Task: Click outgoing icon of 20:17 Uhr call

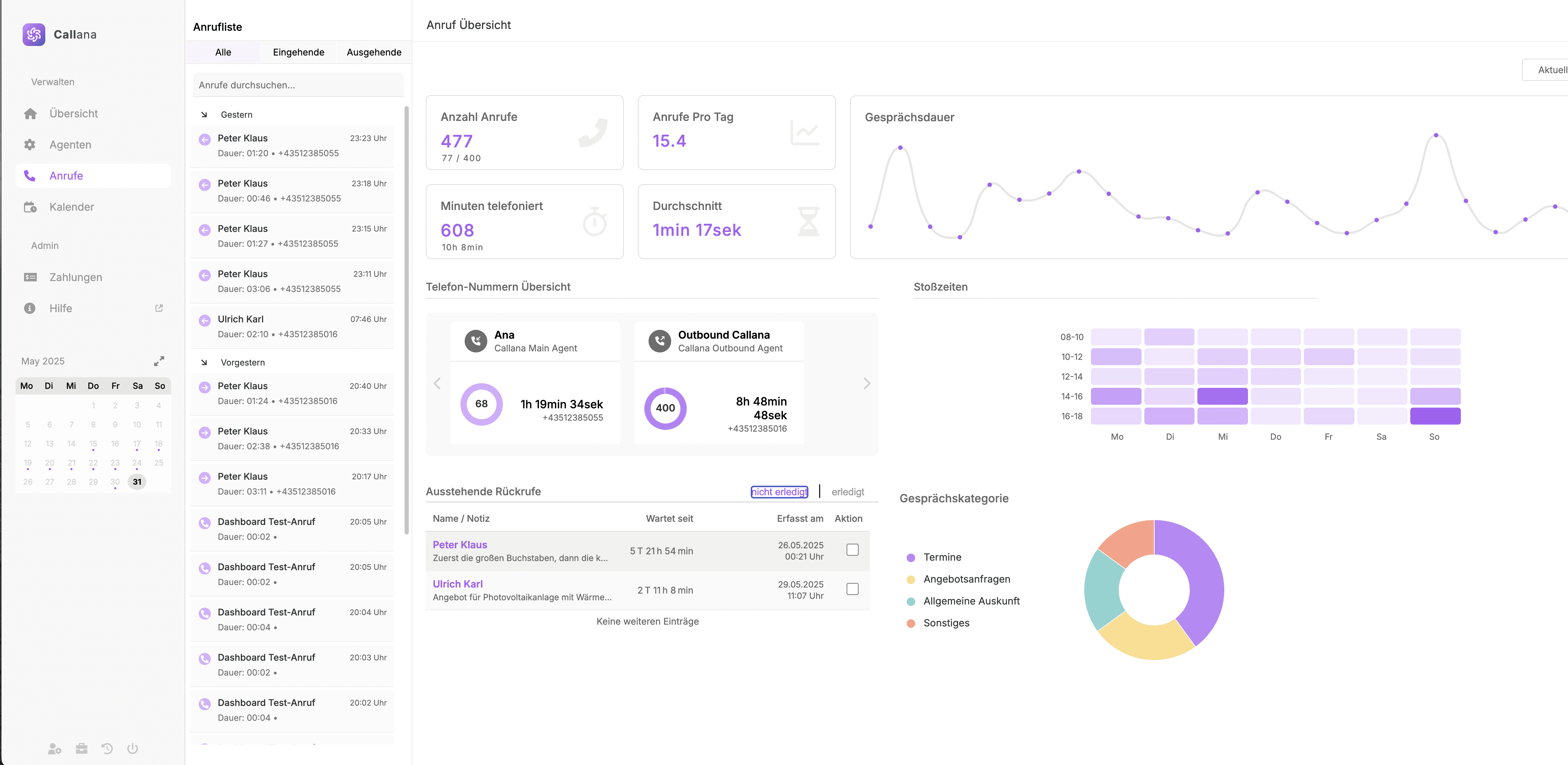Action: 205,478
